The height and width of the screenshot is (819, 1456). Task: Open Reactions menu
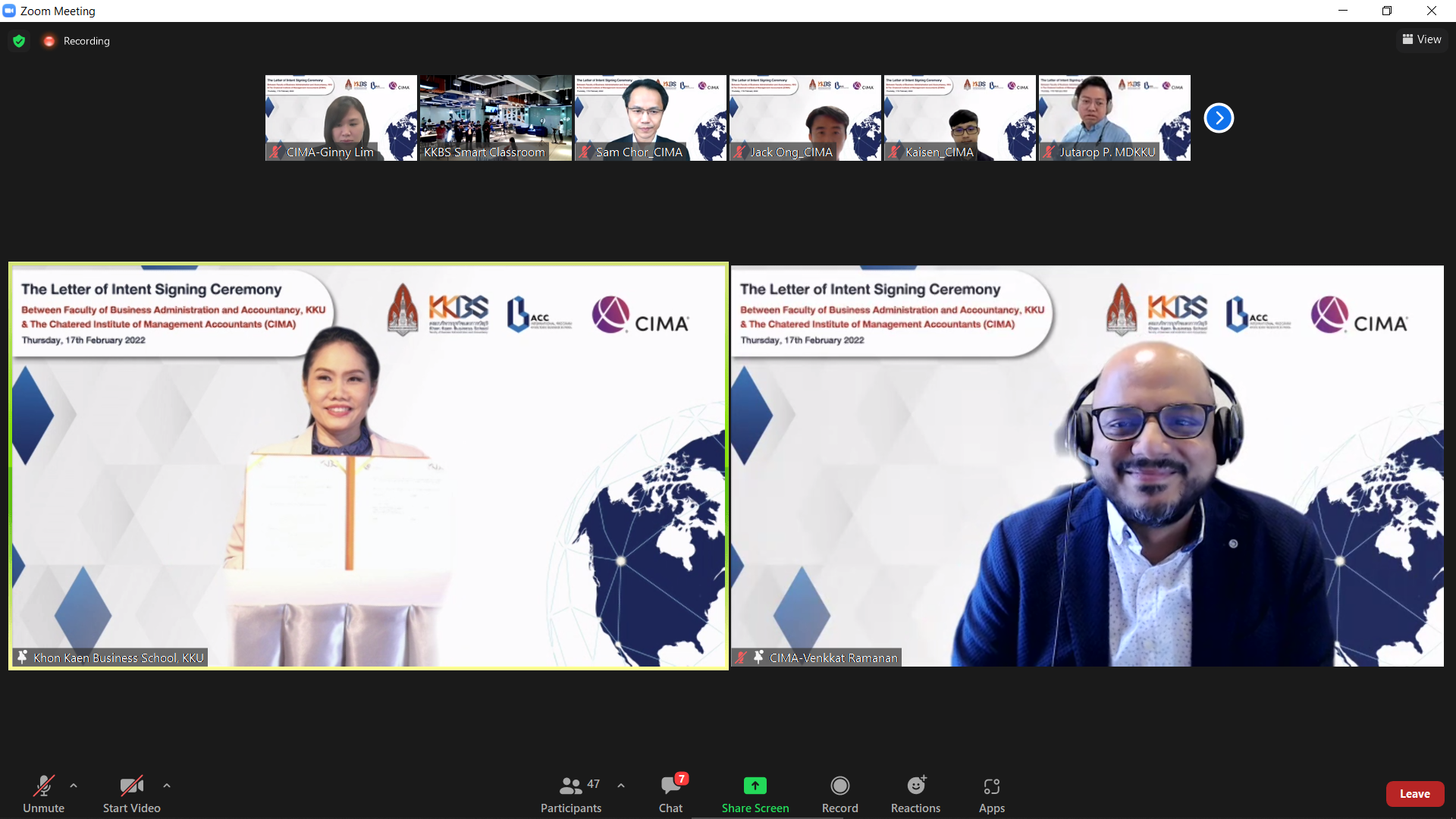tap(915, 793)
